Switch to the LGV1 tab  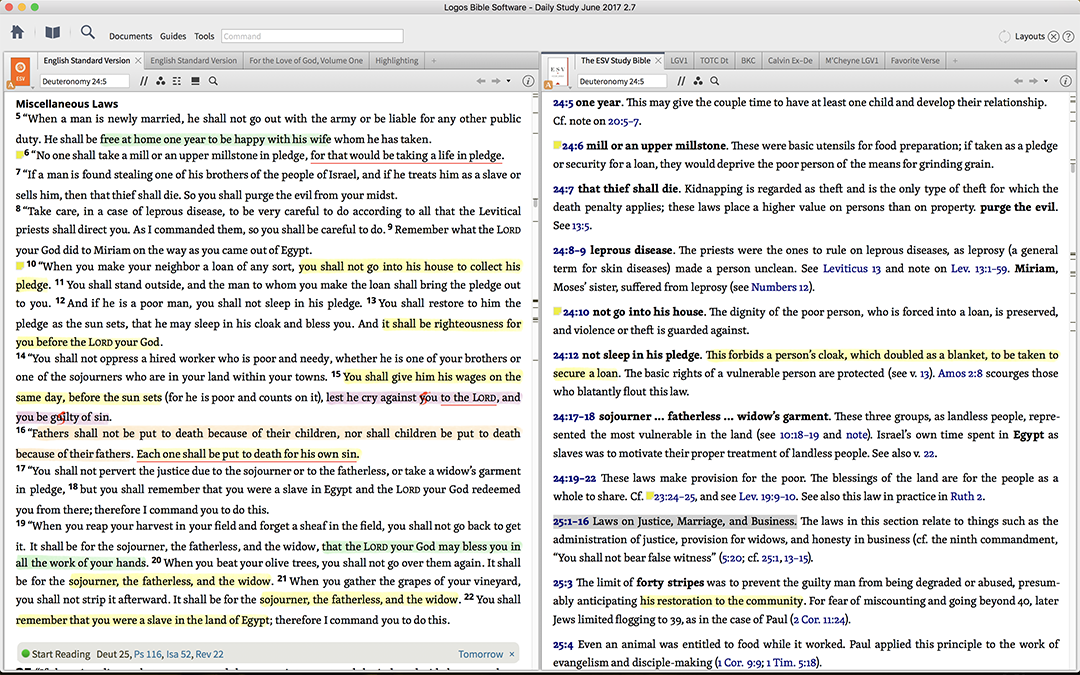click(x=679, y=61)
